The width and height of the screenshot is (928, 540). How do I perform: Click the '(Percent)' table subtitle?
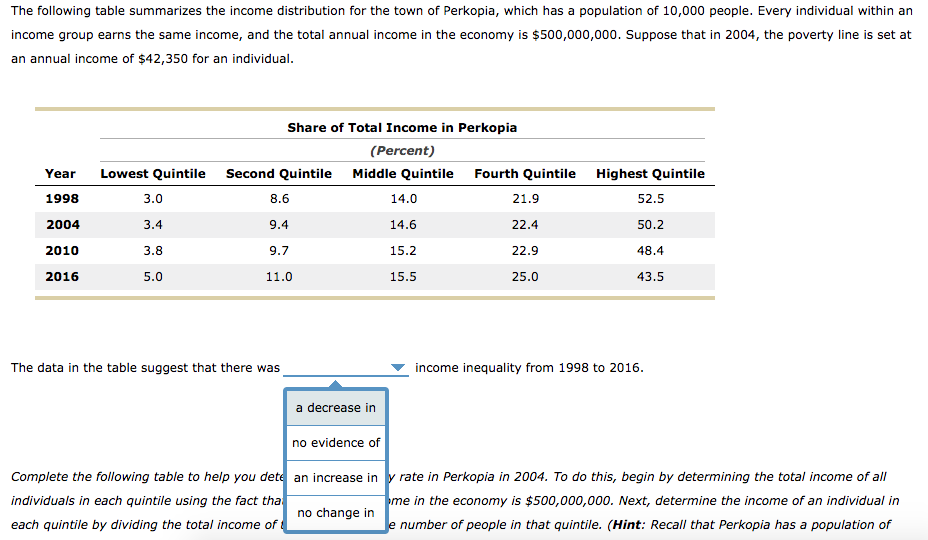tap(402, 151)
